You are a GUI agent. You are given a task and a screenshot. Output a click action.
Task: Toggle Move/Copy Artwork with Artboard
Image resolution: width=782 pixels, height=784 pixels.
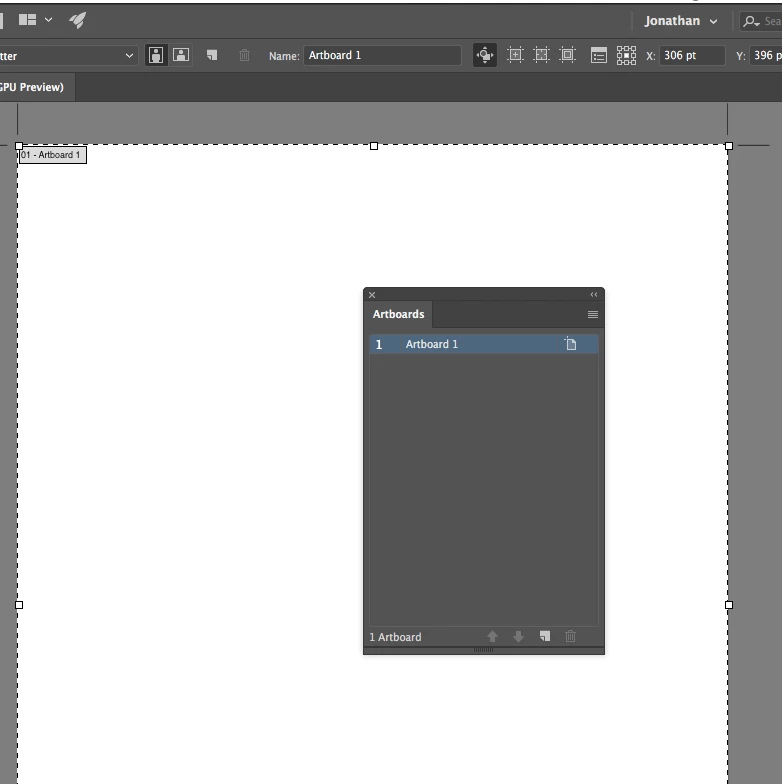[x=484, y=55]
